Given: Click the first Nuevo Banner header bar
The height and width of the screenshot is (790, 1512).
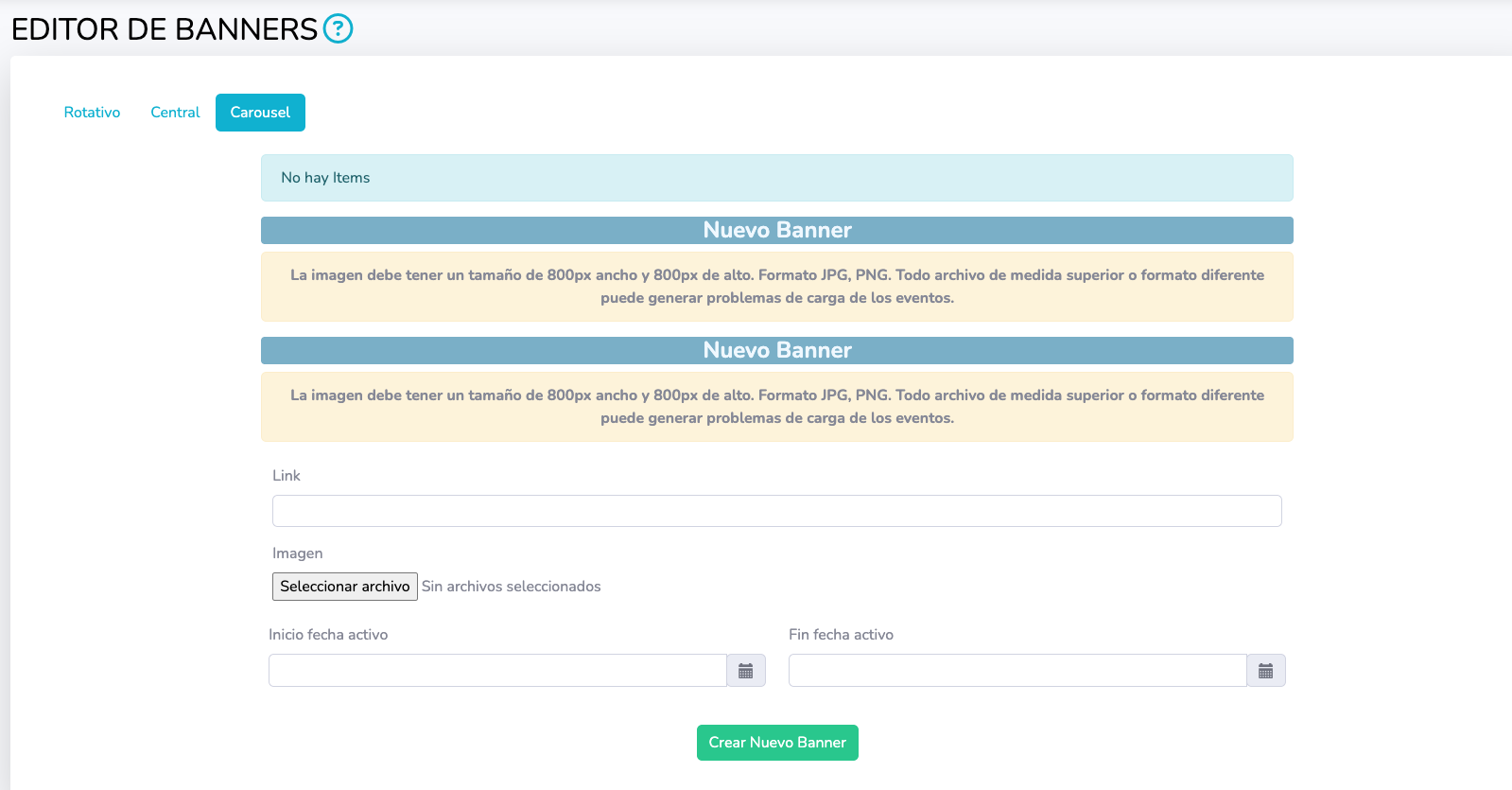Looking at the screenshot, I should coord(776,231).
